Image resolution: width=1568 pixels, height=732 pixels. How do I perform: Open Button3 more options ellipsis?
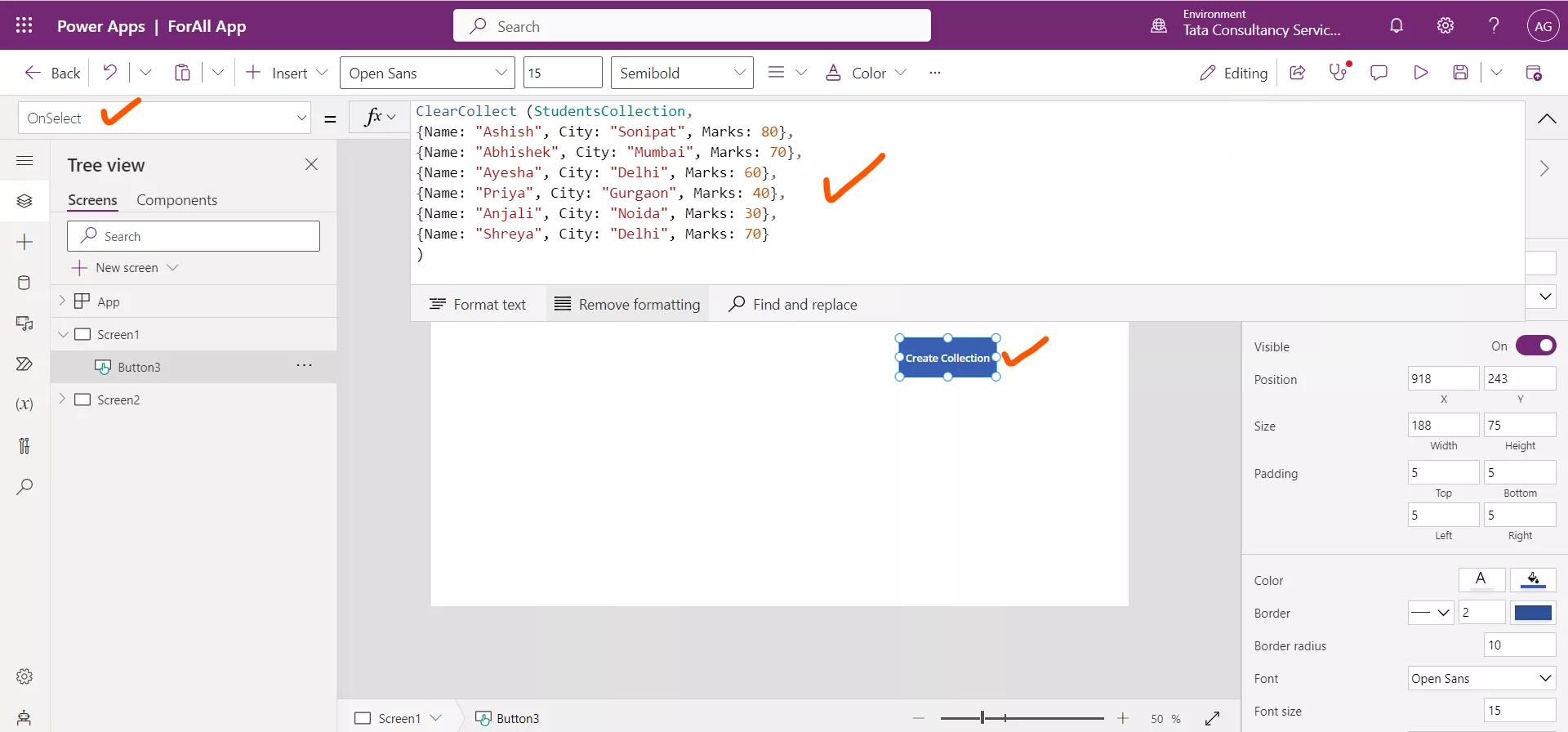click(x=304, y=365)
